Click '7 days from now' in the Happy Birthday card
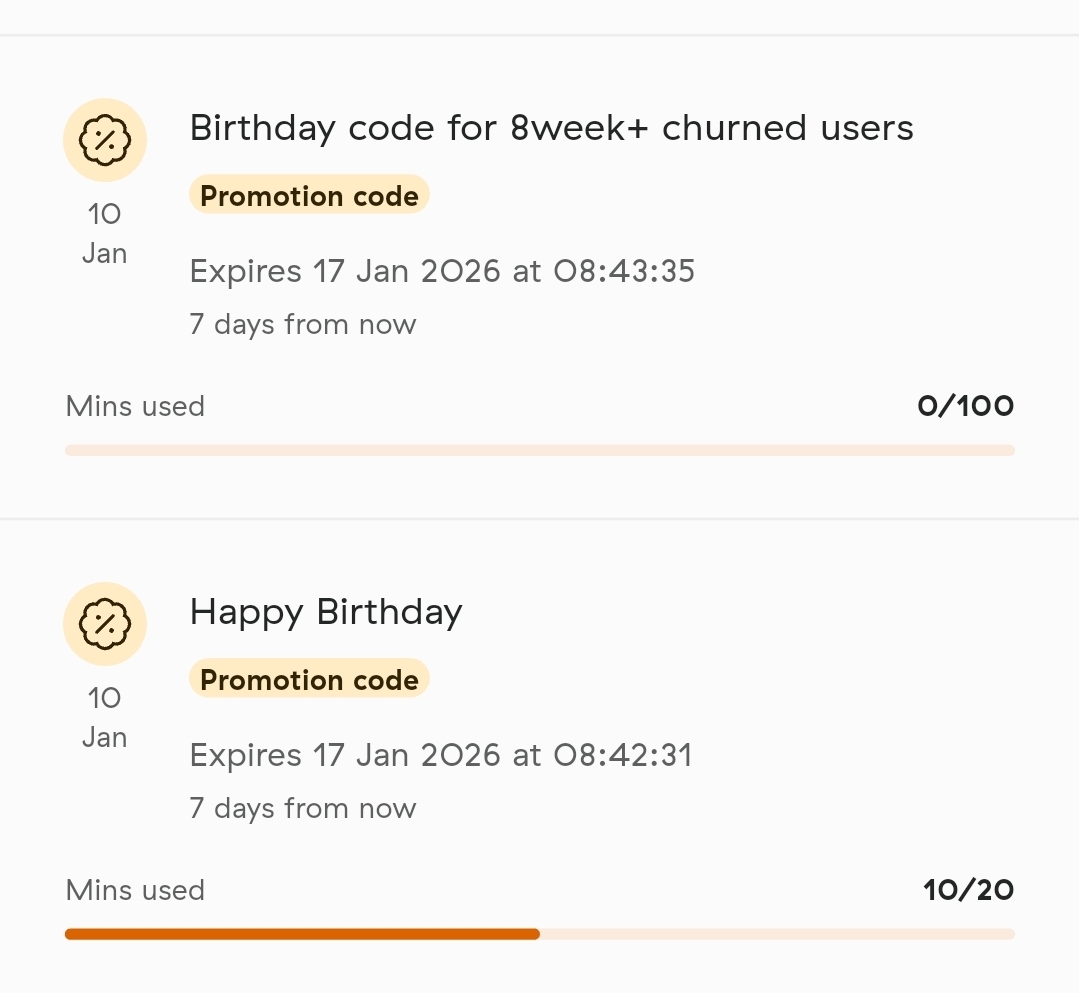Screen dimensions: 1079x993 coord(303,808)
